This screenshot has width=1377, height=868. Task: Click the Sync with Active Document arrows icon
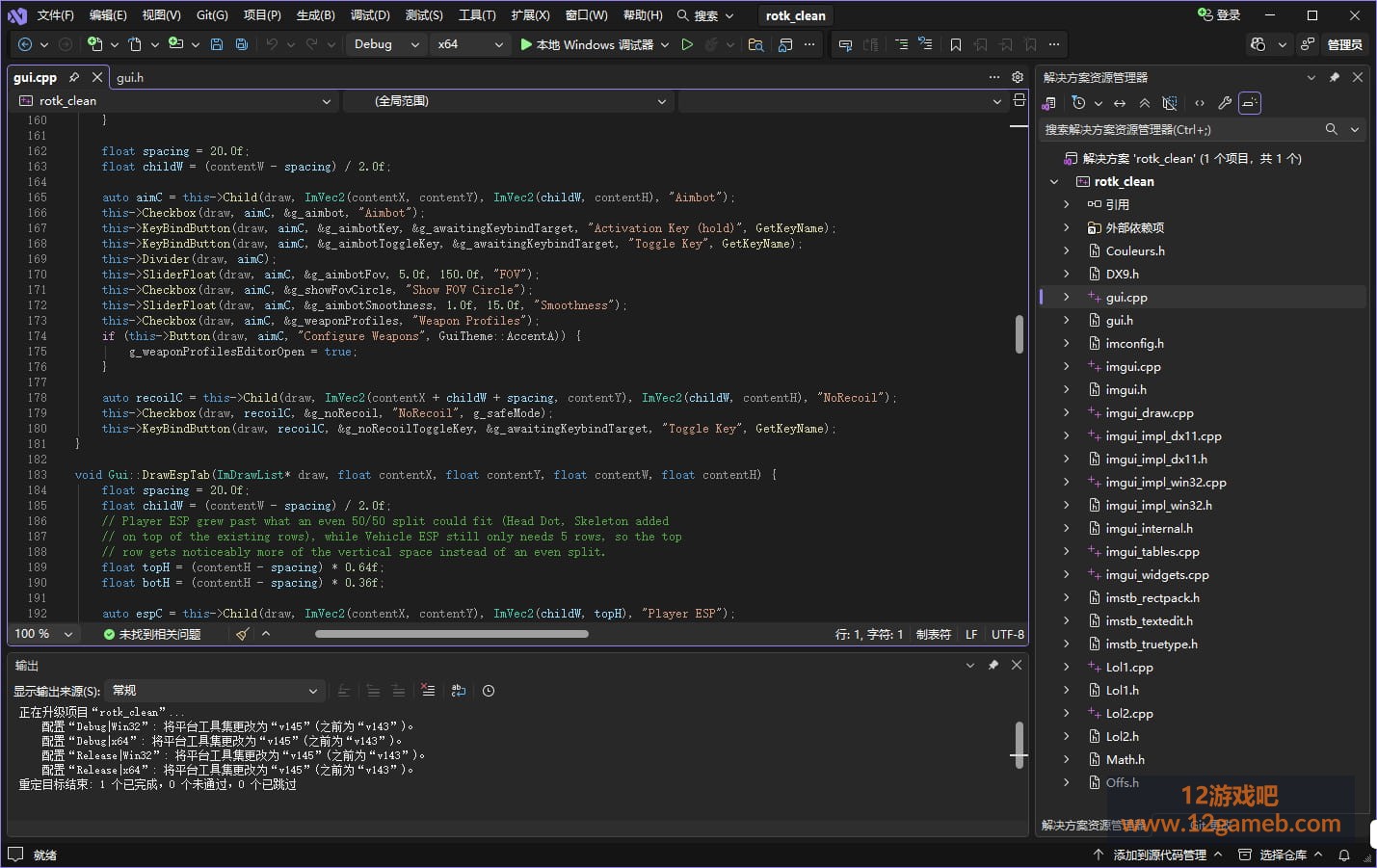click(1120, 103)
